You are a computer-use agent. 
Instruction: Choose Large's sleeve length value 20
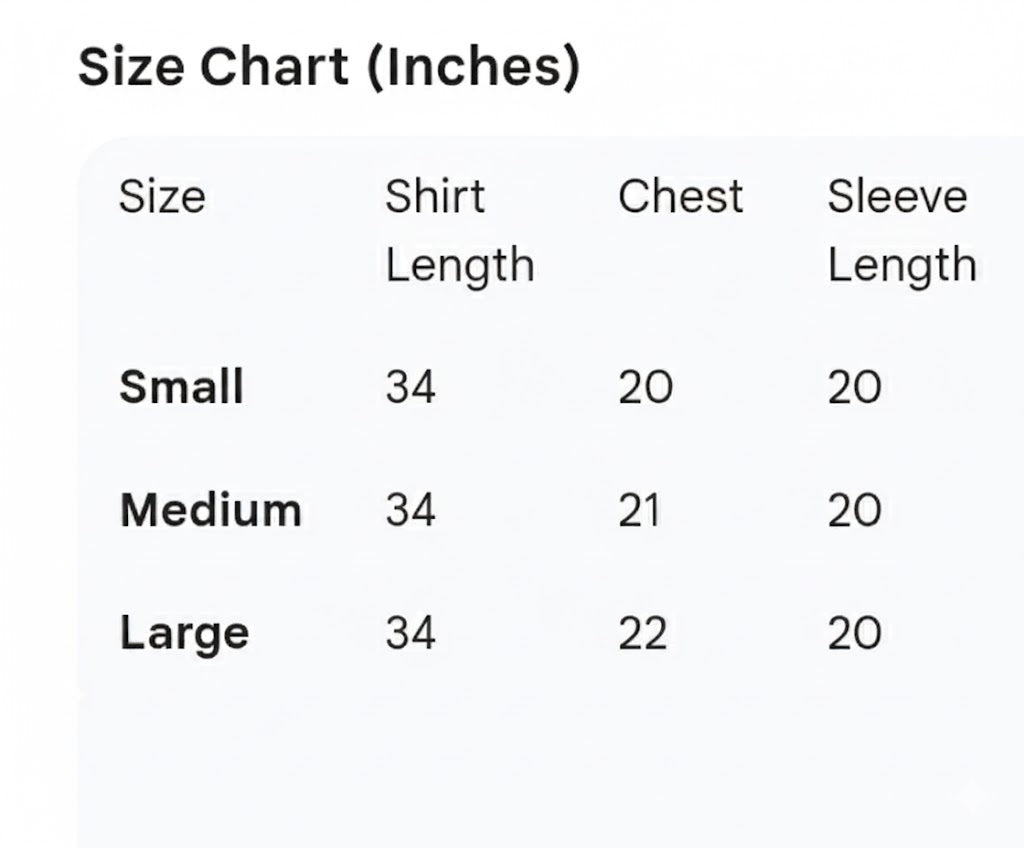pos(854,633)
